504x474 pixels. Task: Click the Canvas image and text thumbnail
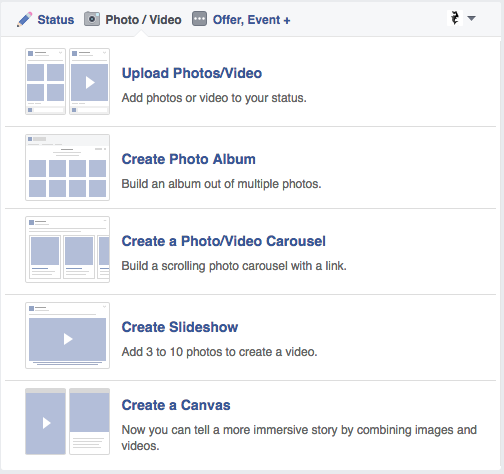pyautogui.click(x=89, y=421)
